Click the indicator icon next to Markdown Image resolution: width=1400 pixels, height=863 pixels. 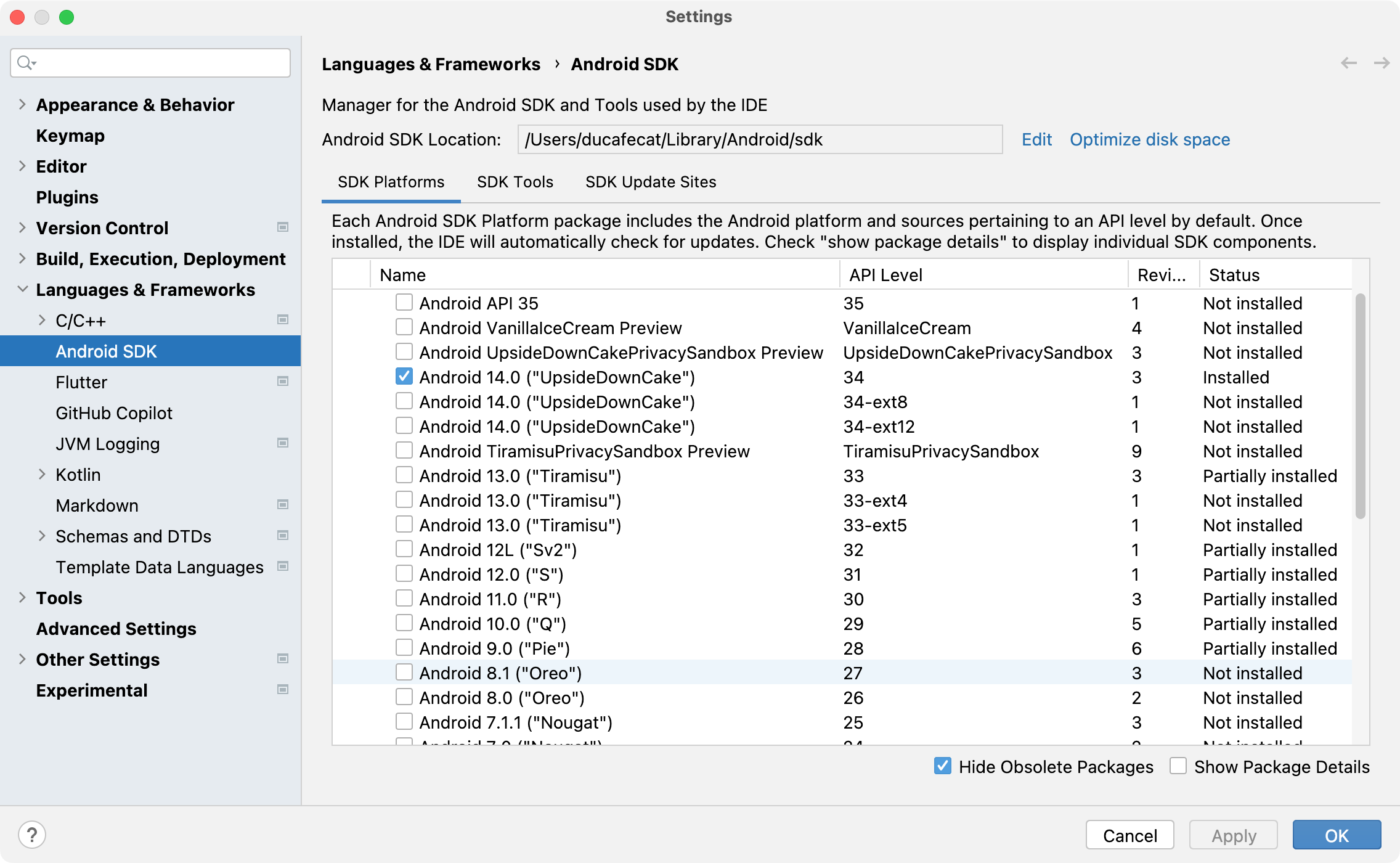[282, 504]
